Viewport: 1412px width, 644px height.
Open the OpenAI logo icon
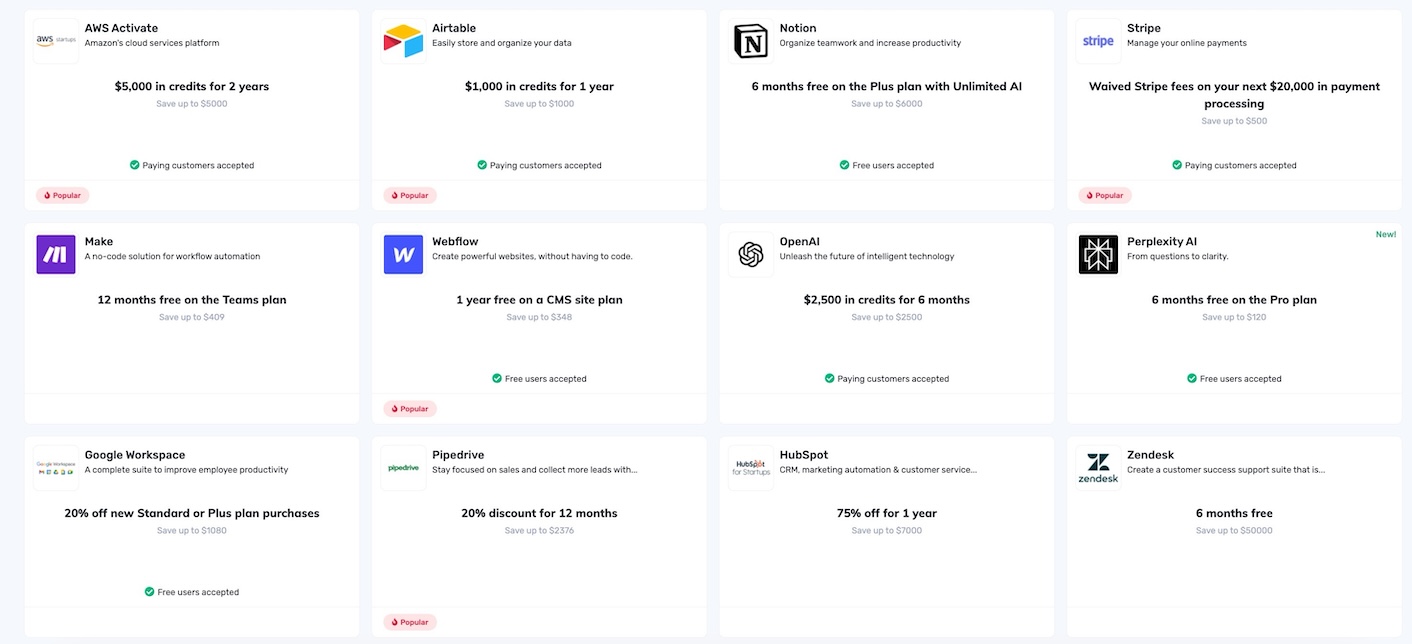(x=751, y=255)
